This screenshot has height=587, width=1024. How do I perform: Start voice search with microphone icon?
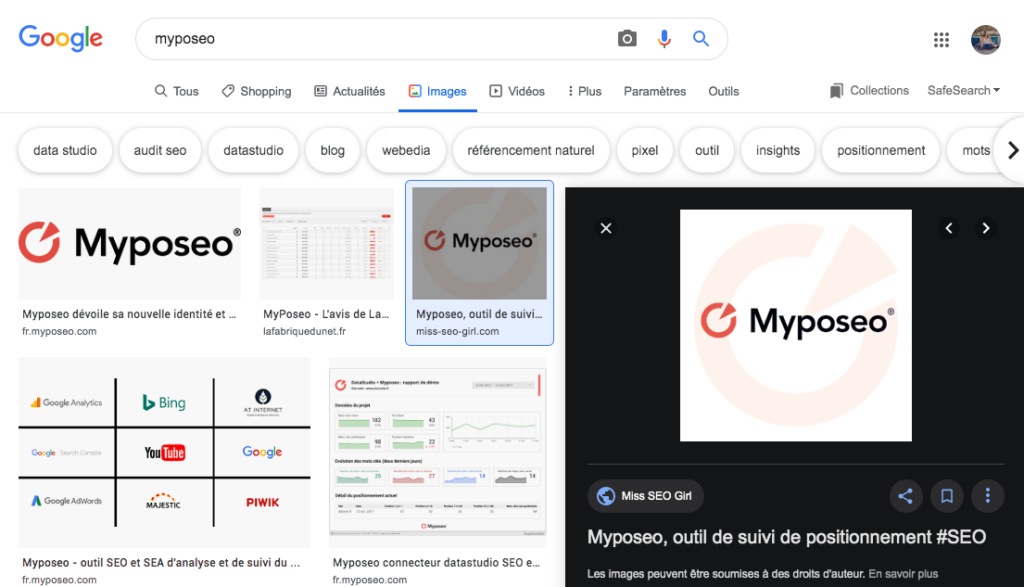coord(664,39)
